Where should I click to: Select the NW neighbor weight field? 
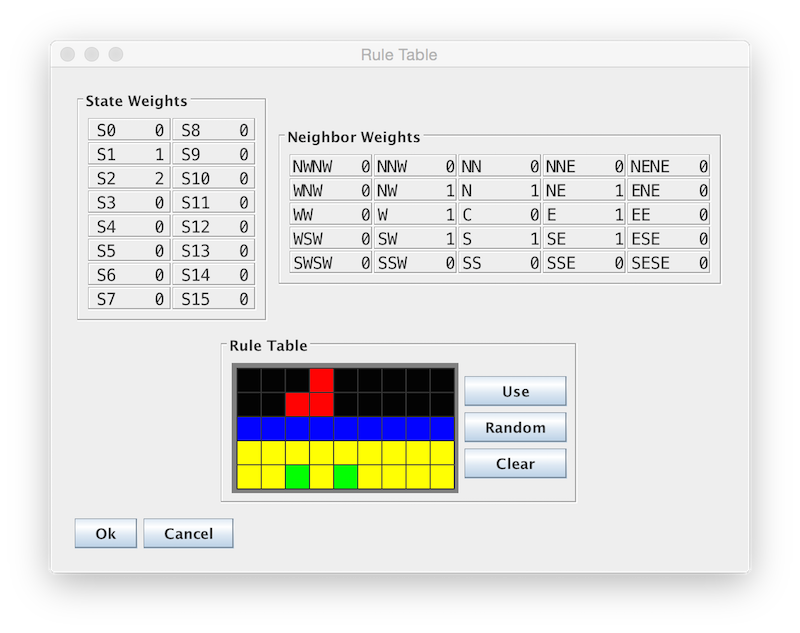pyautogui.click(x=415, y=190)
